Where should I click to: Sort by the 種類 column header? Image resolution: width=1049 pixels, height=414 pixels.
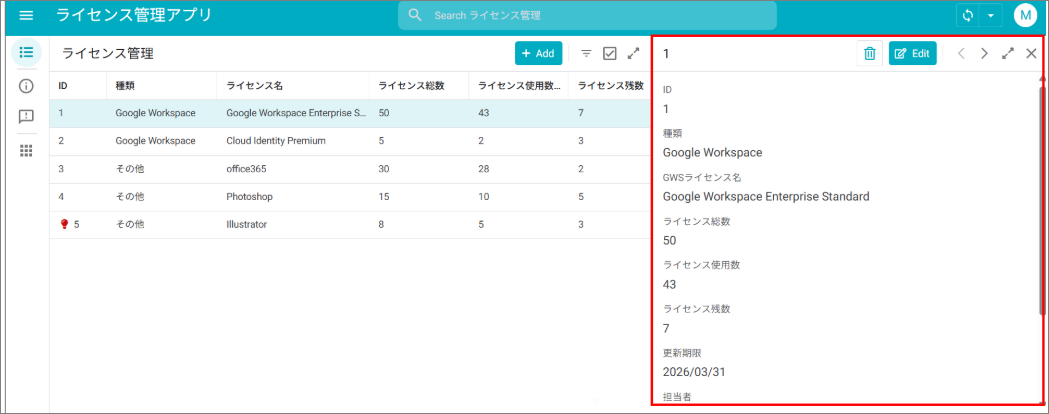(x=125, y=86)
